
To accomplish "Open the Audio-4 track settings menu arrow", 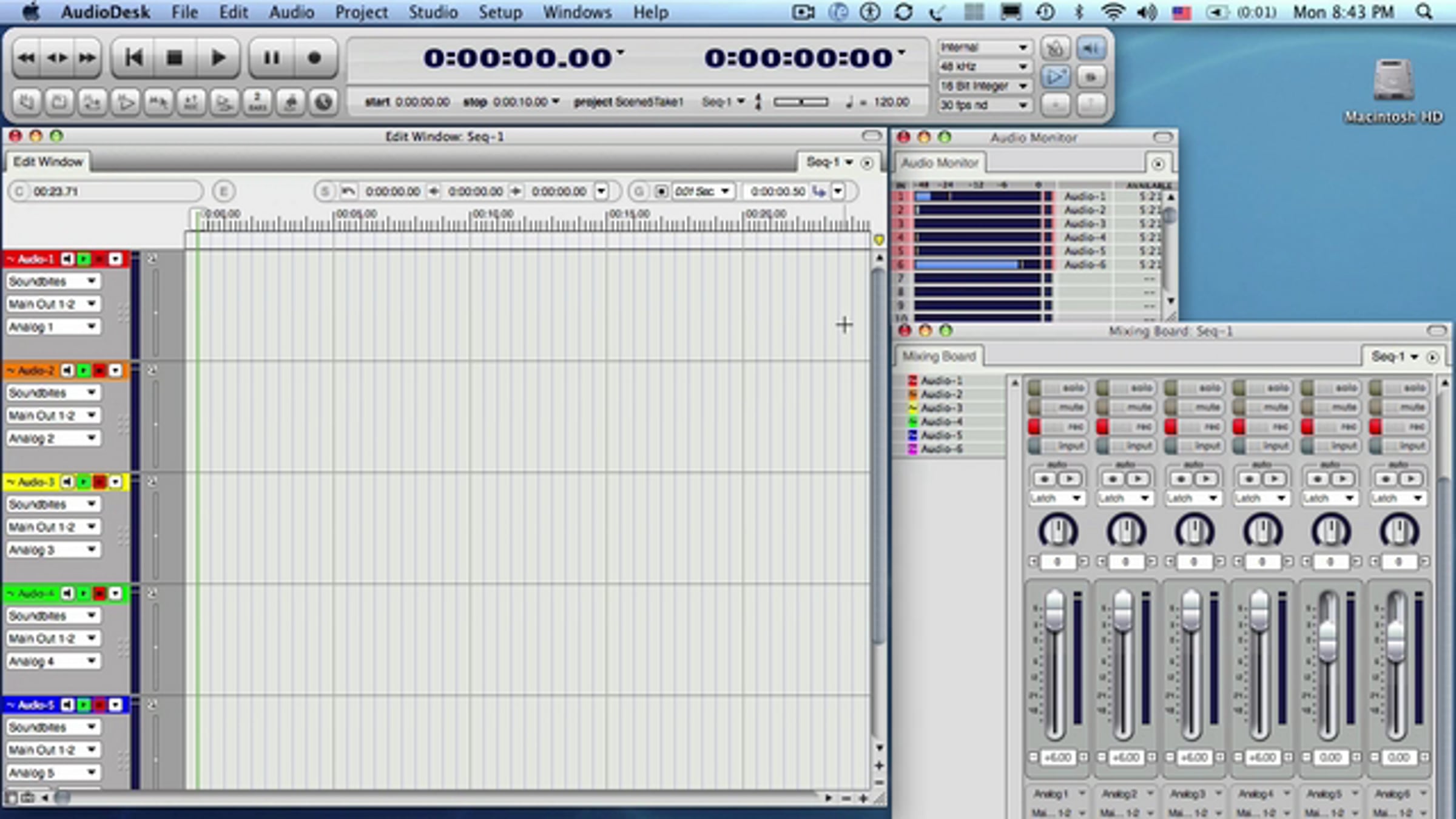I will [x=115, y=593].
